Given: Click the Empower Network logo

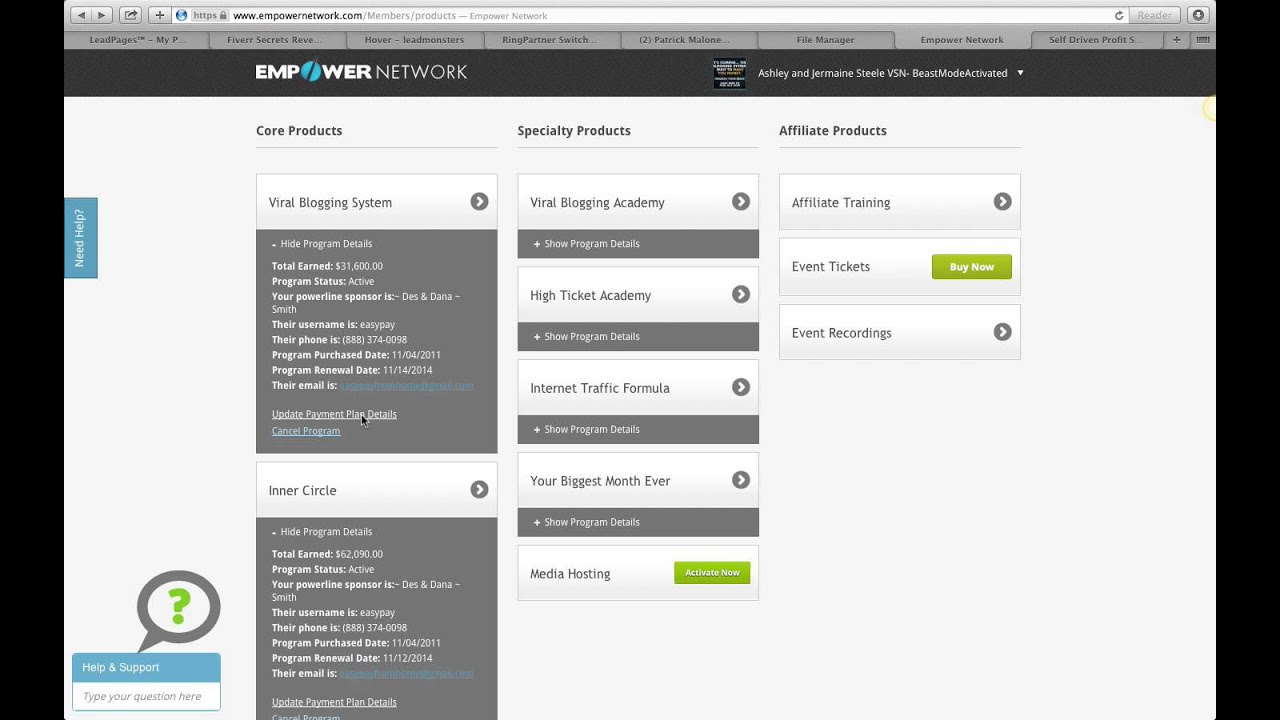Looking at the screenshot, I should (361, 72).
